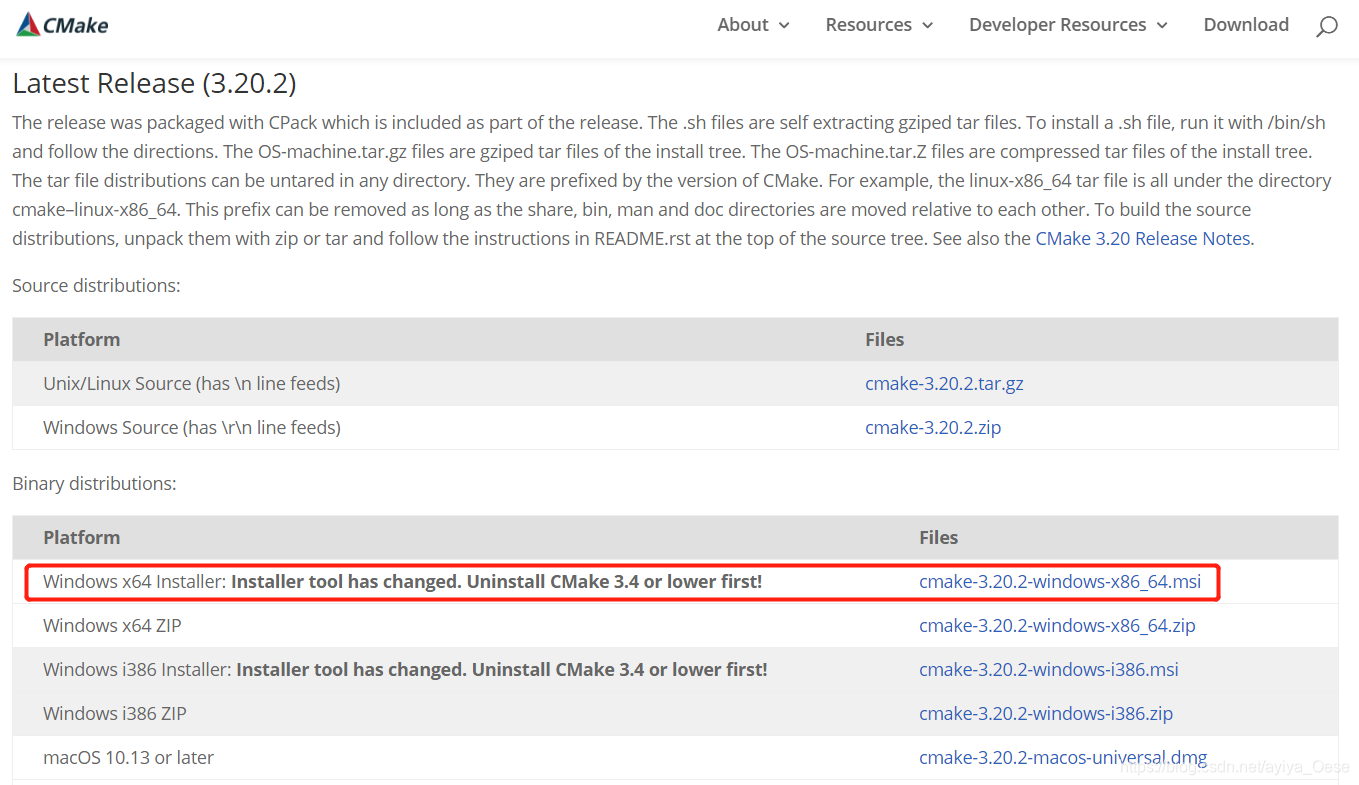Click the macOS 10.13 or later label
1359x785 pixels.
[128, 757]
